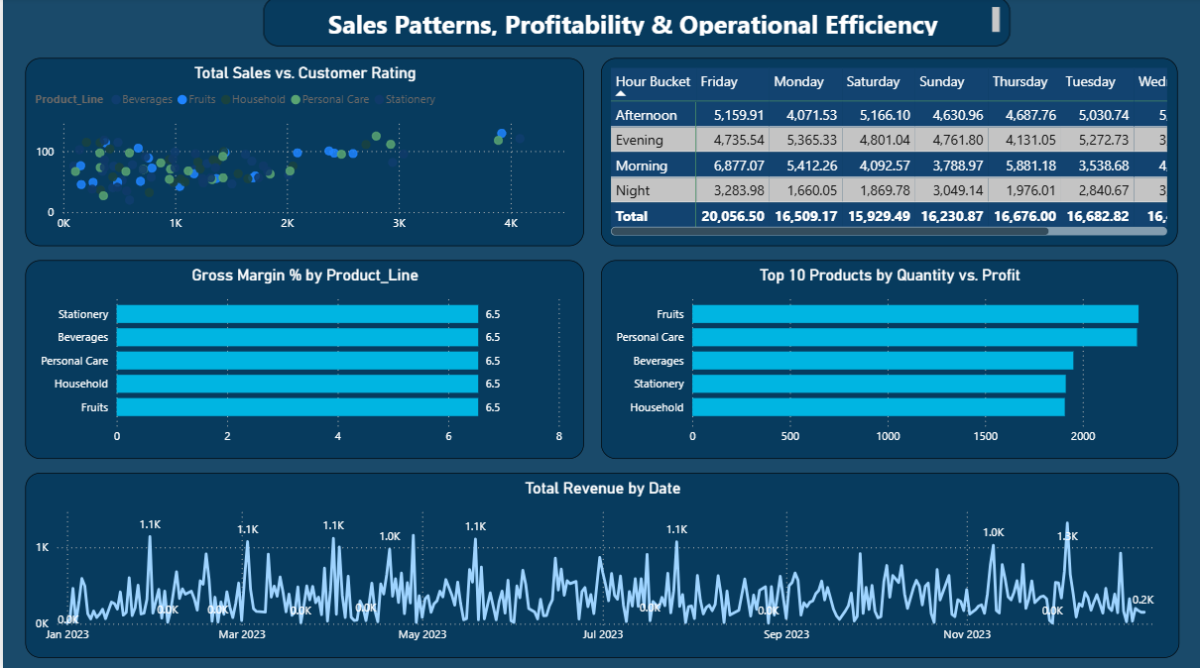Click the Fruits legend marker in scatter chart
The image size is (1200, 668).
[183, 100]
